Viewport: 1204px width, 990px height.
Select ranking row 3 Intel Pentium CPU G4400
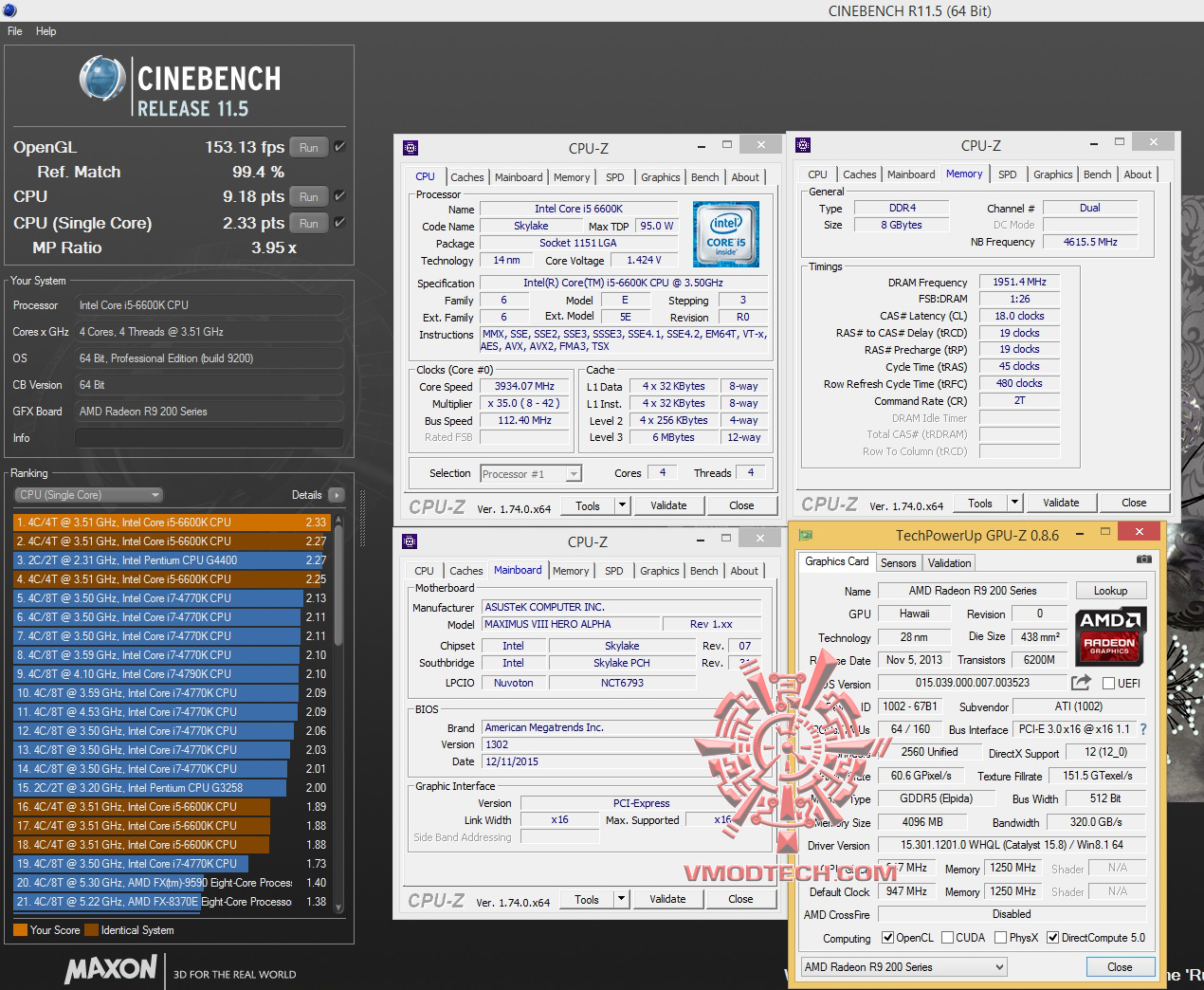click(x=172, y=560)
